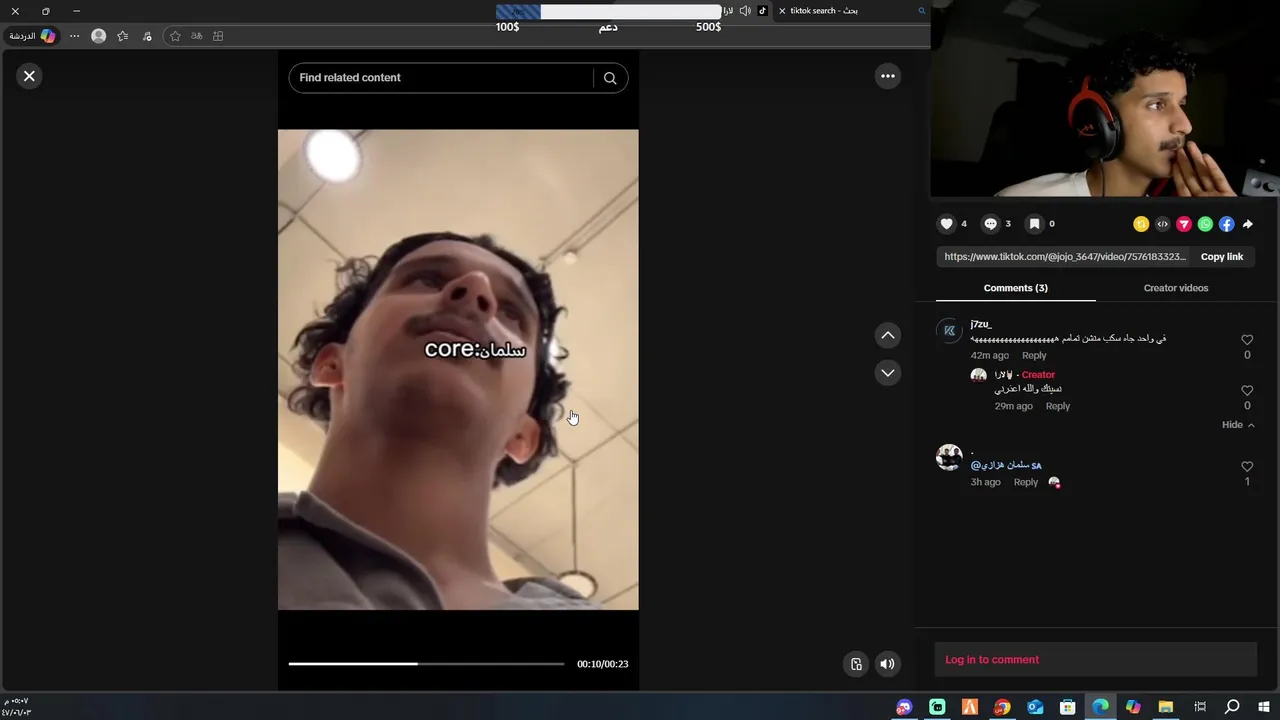
Task: Switch to the Comments (3) tab
Action: (x=1015, y=288)
